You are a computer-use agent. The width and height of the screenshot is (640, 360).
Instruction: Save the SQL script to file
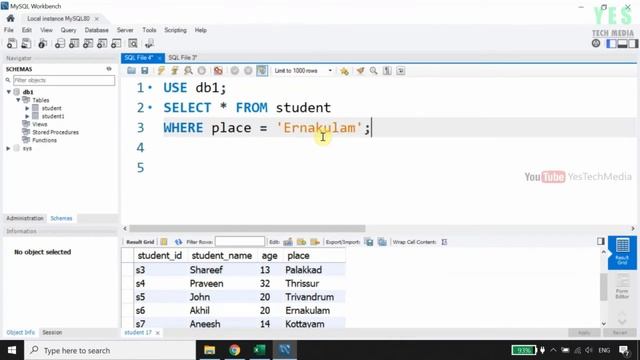point(144,71)
